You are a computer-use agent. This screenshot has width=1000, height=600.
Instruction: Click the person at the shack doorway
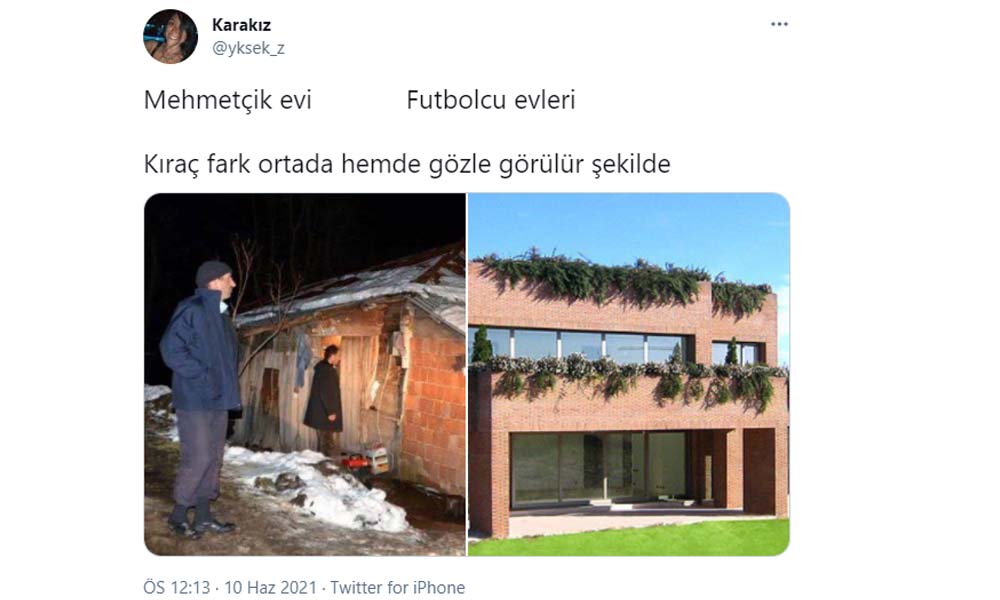pyautogui.click(x=324, y=399)
